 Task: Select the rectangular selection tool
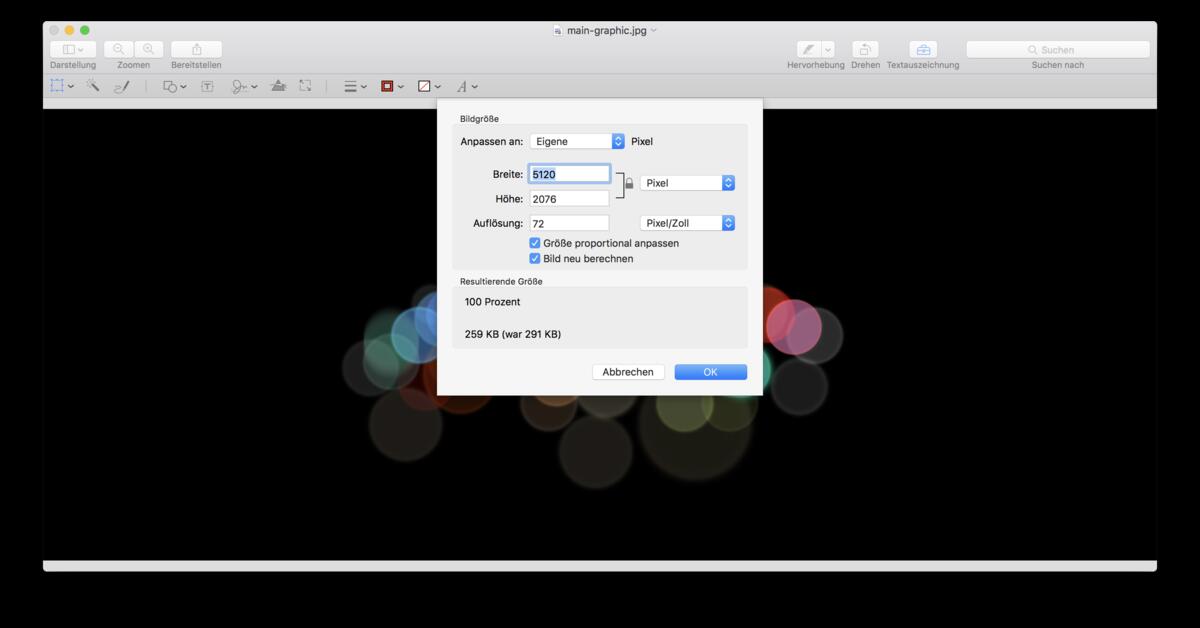(57, 86)
